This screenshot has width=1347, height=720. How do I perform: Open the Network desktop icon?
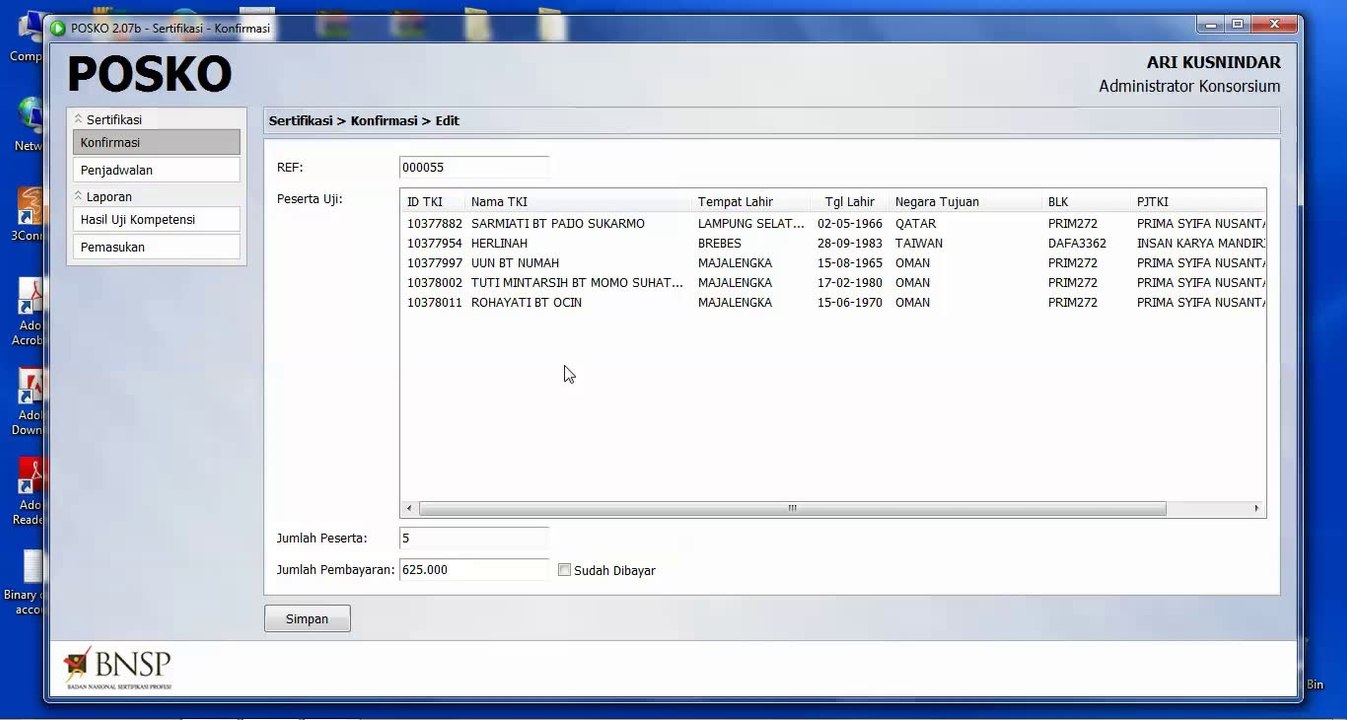coord(30,125)
